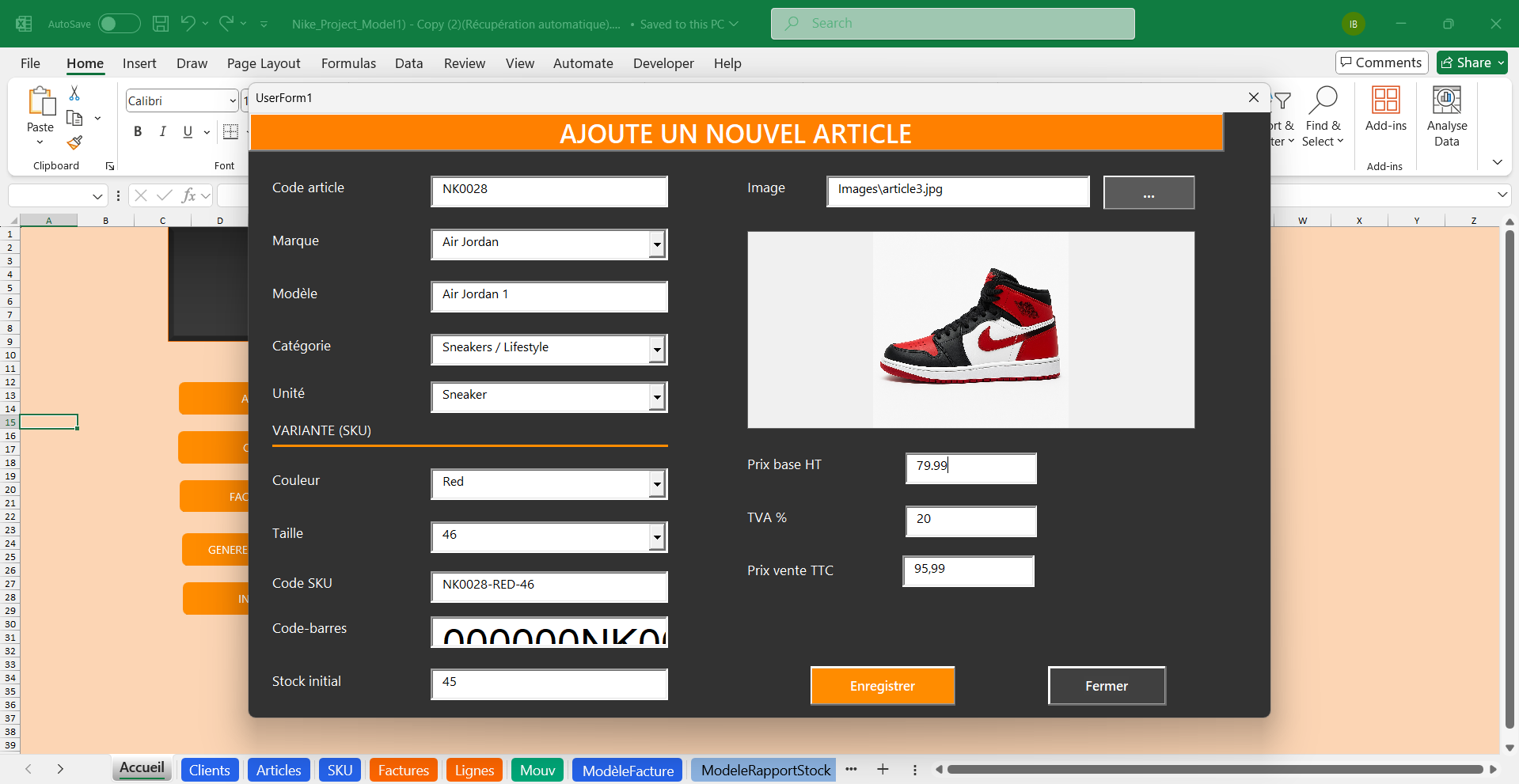Toggle Bold formatting in ribbon
Screen dimensions: 1519x784
[138, 131]
